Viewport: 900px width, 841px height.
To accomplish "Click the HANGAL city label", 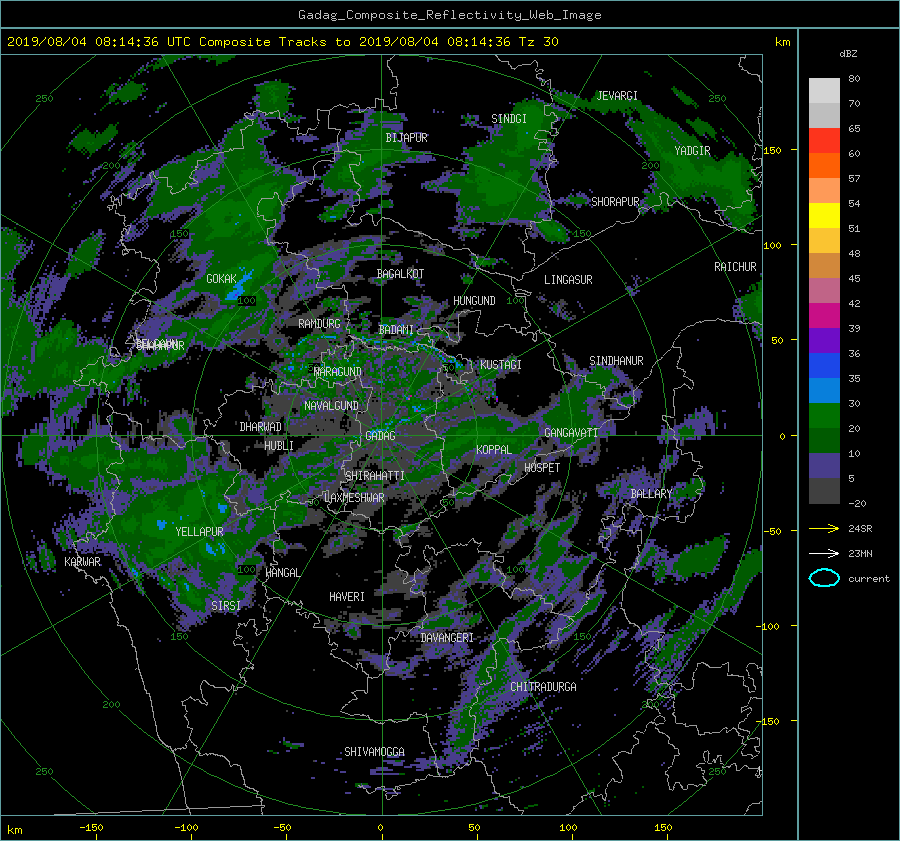I will (282, 573).
